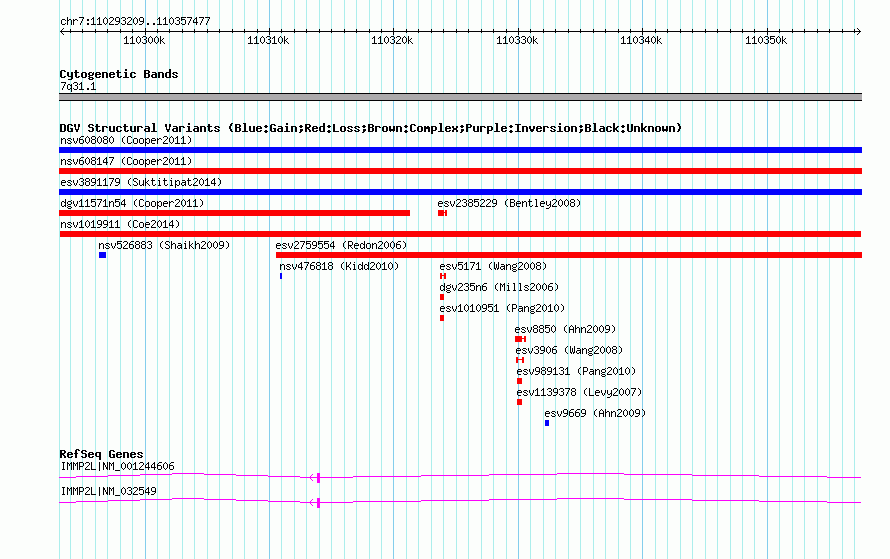Screen dimensions: 890x559
Task: Click the esv8850 (Ahn2009) label
Action: [565, 329]
